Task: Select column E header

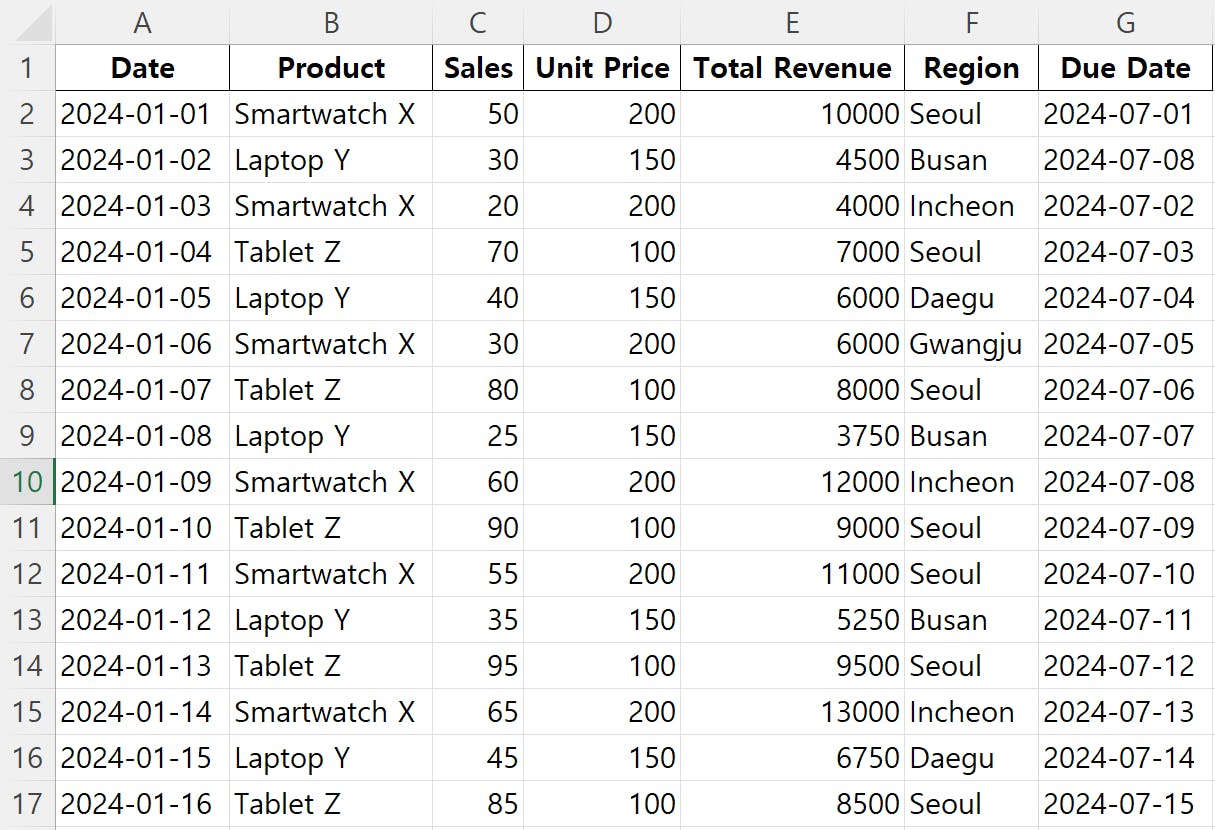Action: (x=792, y=22)
